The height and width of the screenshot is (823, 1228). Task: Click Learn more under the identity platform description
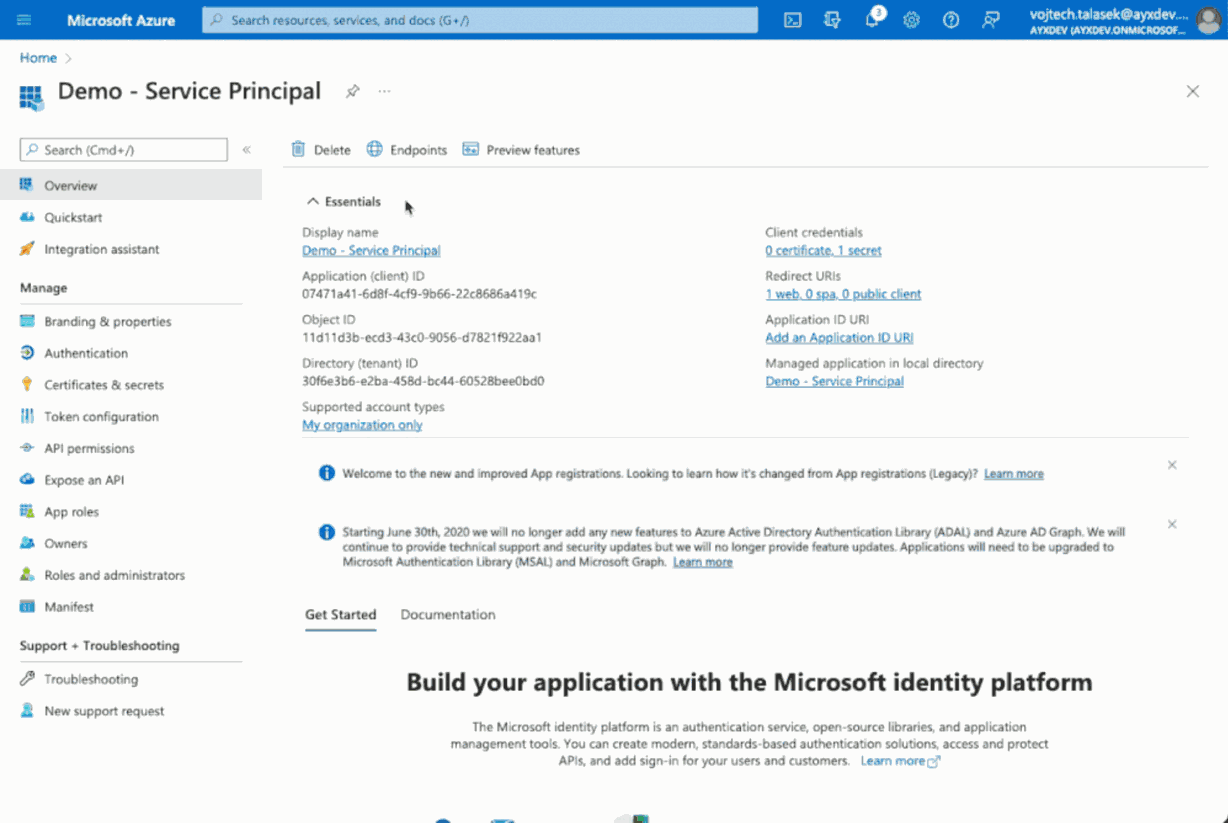tap(900, 761)
